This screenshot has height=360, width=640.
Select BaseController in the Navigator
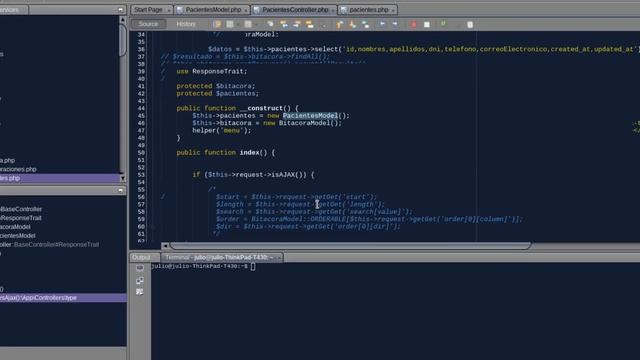coord(21,209)
